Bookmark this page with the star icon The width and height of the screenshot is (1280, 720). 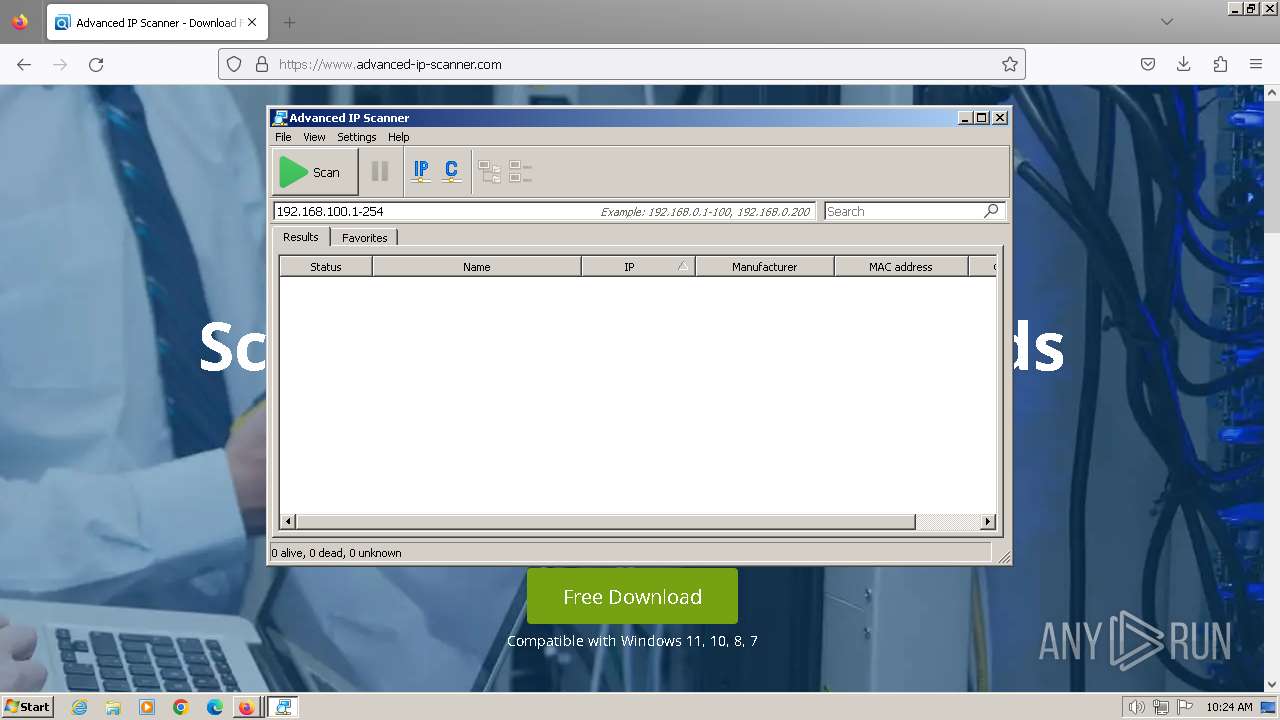tap(1010, 64)
